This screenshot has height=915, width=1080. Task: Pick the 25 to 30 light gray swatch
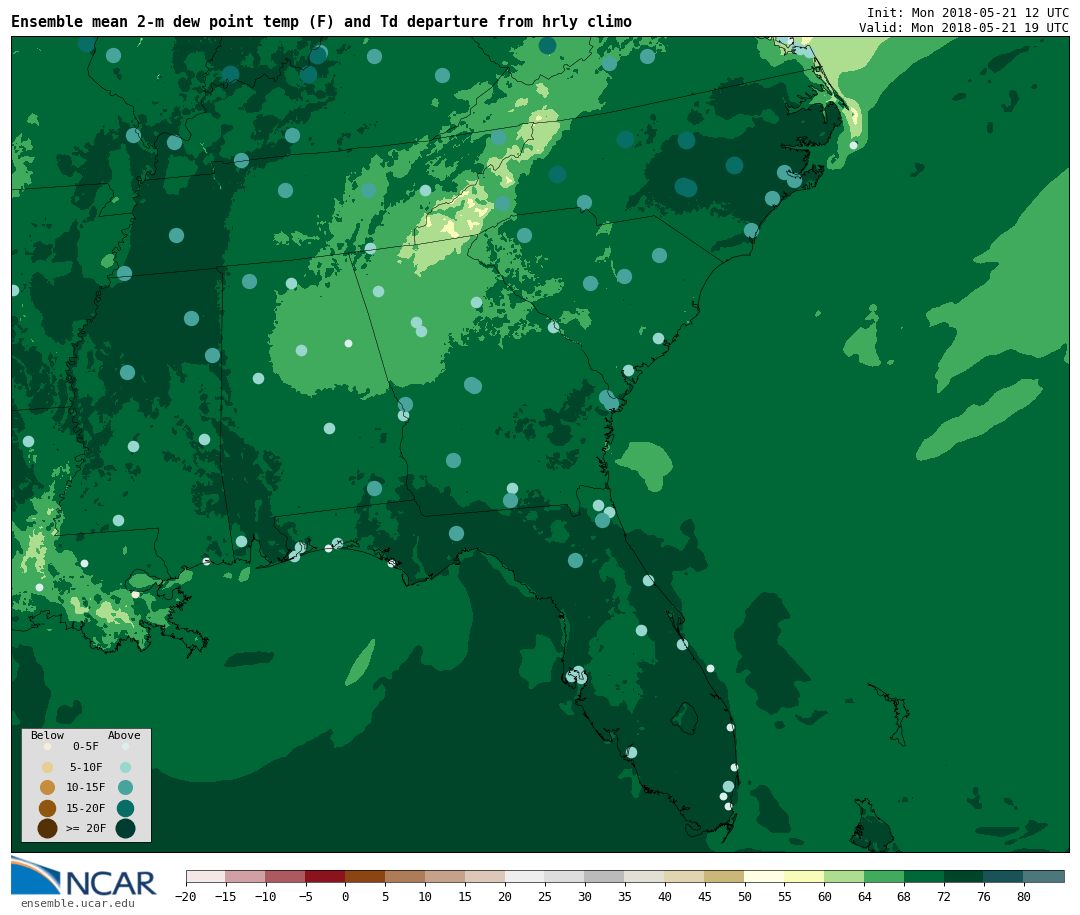pos(565,876)
